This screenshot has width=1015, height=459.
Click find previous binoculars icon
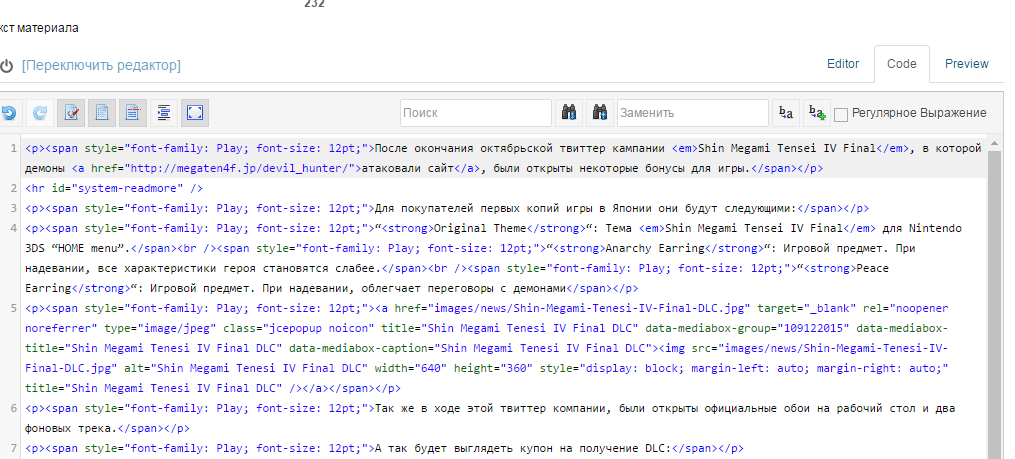coord(601,113)
